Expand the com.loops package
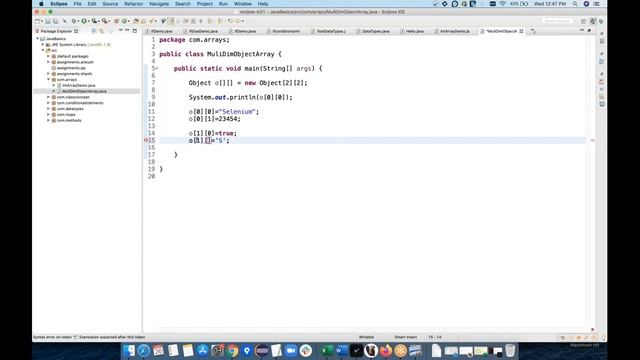Screen dimensions: 640x360 click(x=49, y=115)
